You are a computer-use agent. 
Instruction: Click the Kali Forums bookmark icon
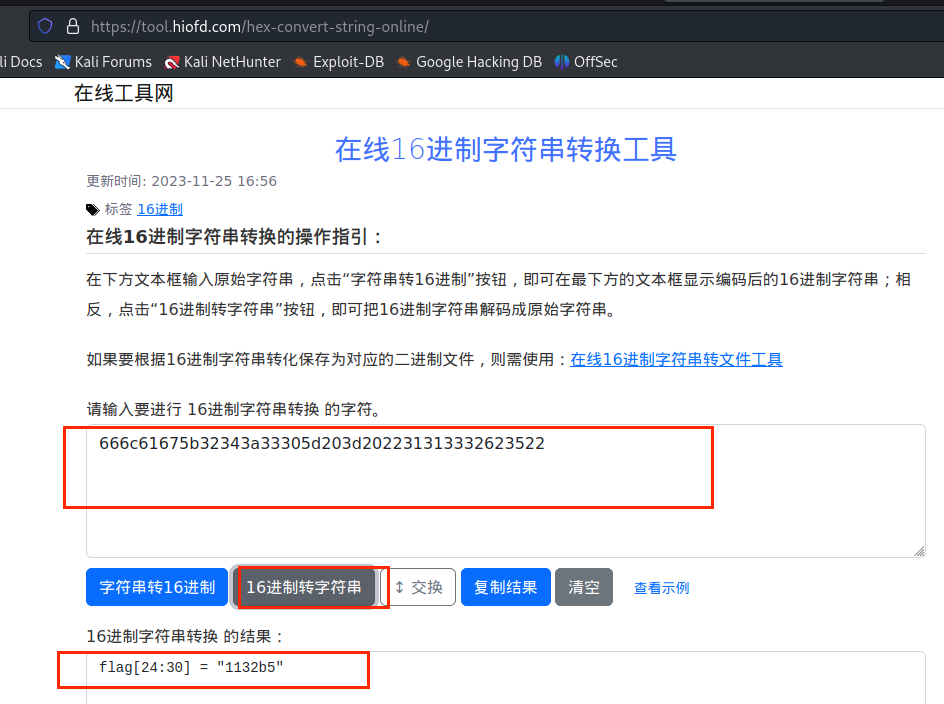coord(62,62)
